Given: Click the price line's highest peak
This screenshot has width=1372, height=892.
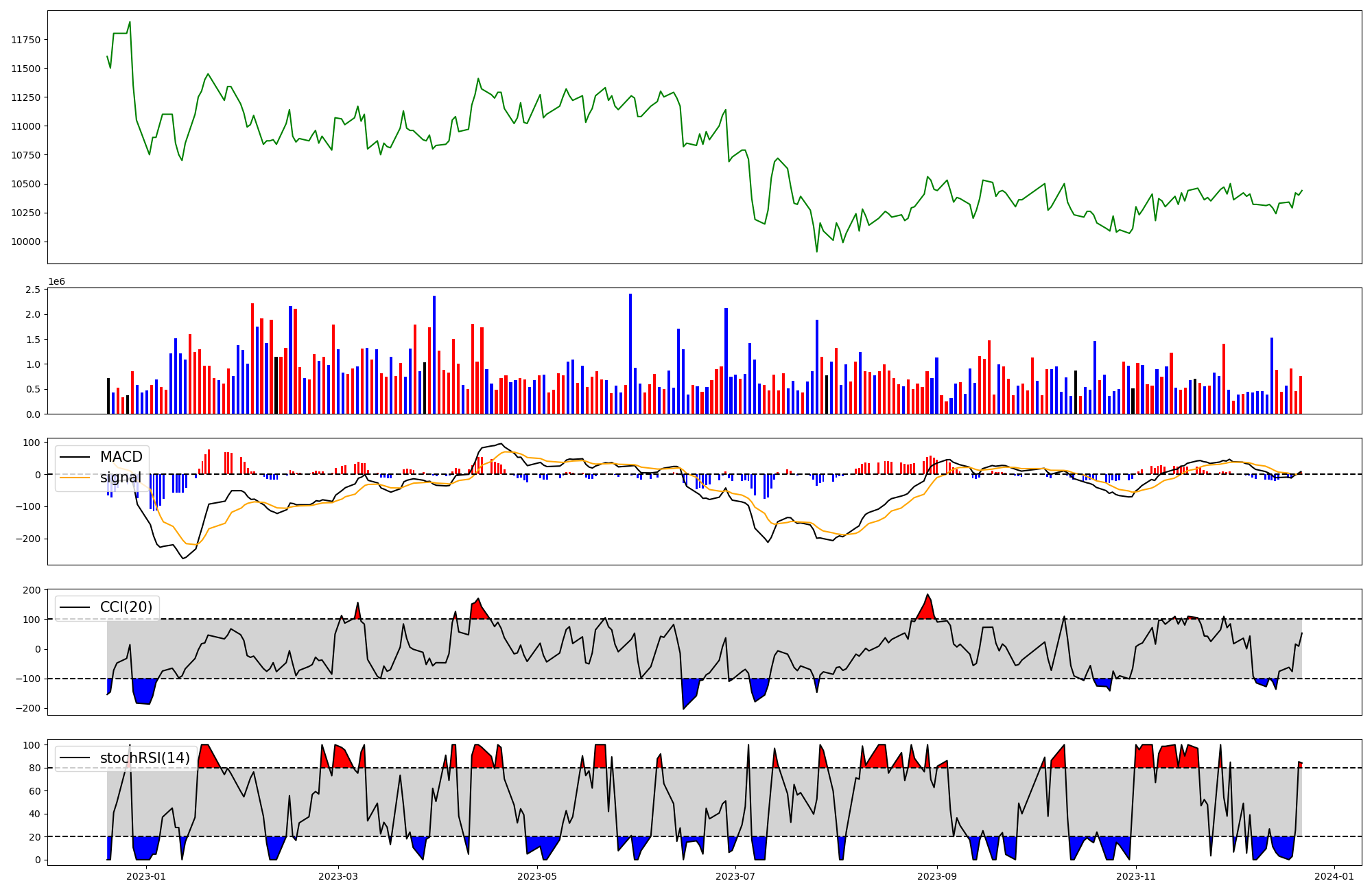Looking at the screenshot, I should click(130, 22).
